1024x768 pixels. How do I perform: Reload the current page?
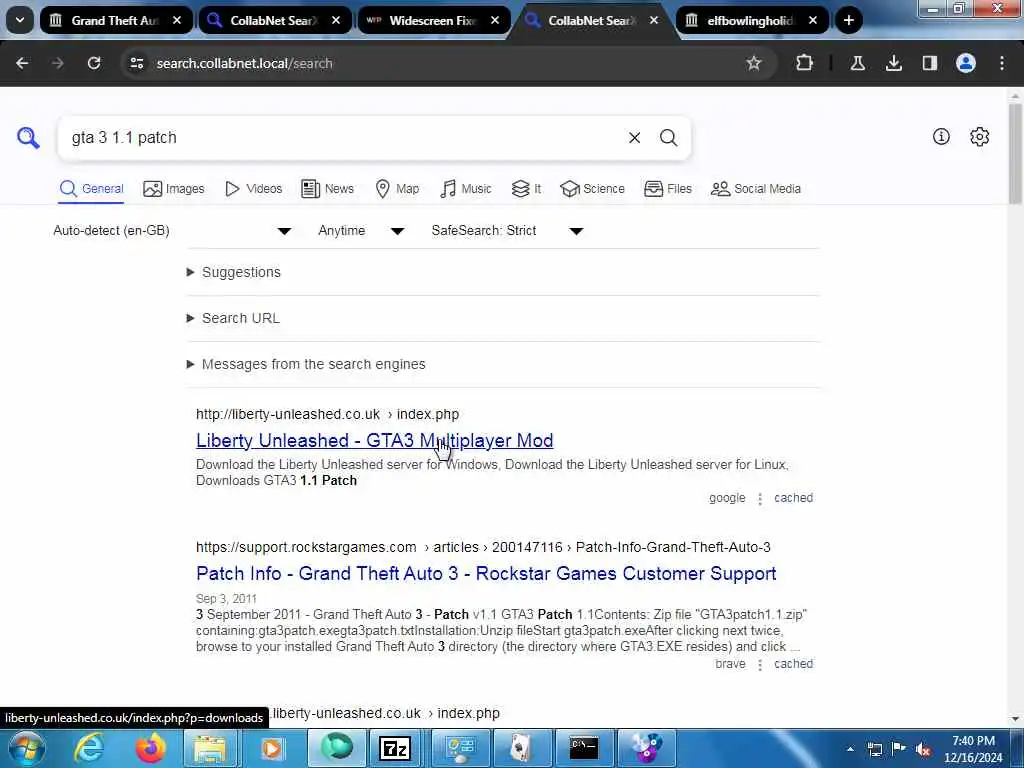point(94,63)
